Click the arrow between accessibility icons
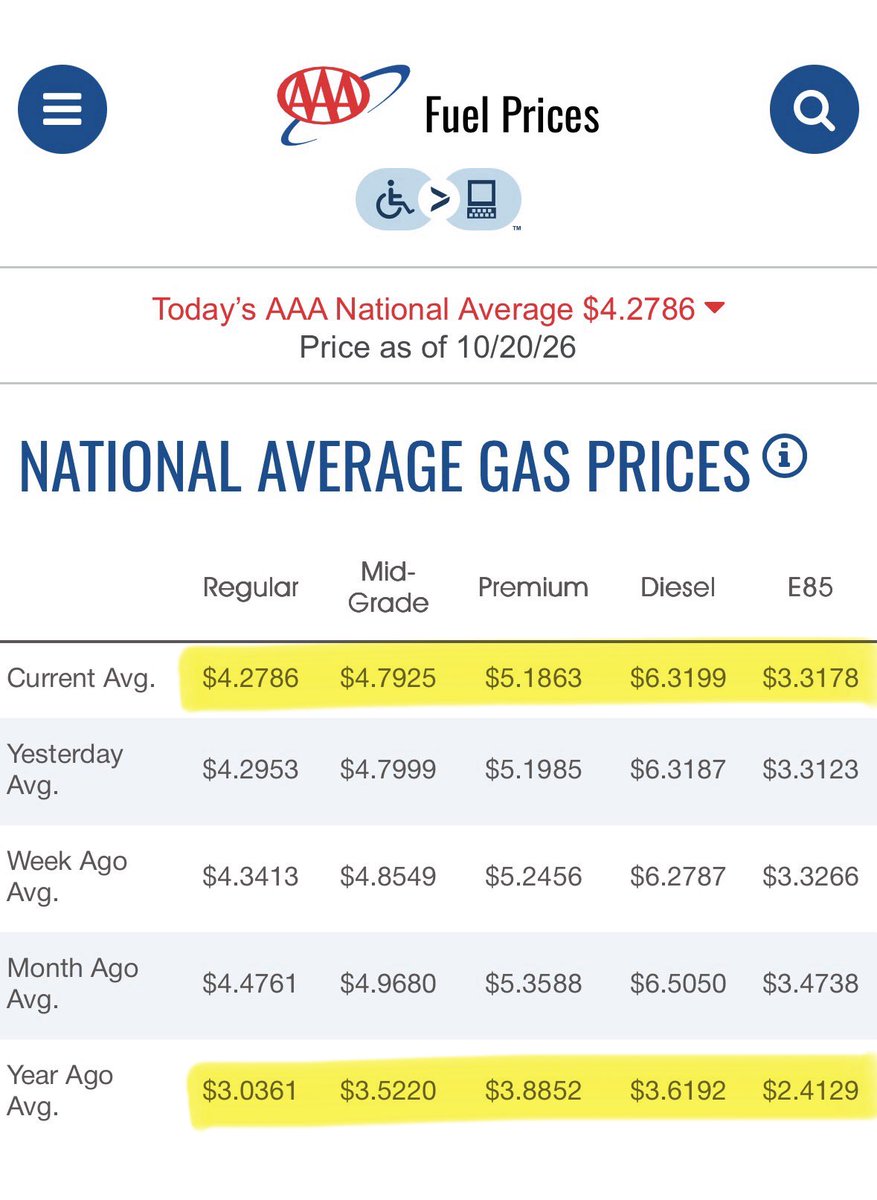Image resolution: width=877 pixels, height=1200 pixels. (439, 199)
